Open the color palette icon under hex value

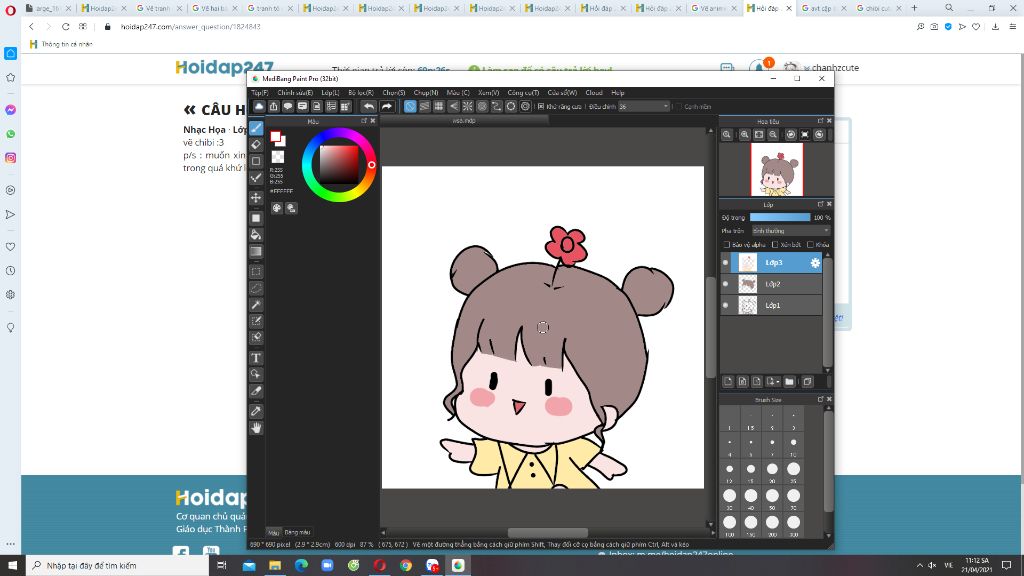[x=277, y=208]
